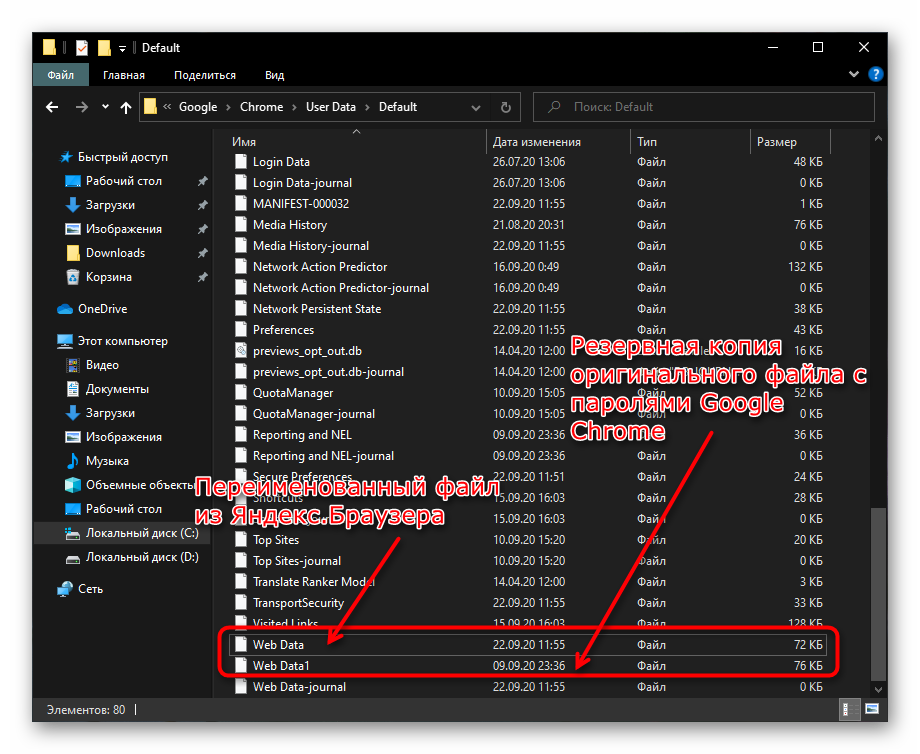This screenshot has width=920, height=754.
Task: Select OneDrive in the navigation pane
Action: pos(102,309)
